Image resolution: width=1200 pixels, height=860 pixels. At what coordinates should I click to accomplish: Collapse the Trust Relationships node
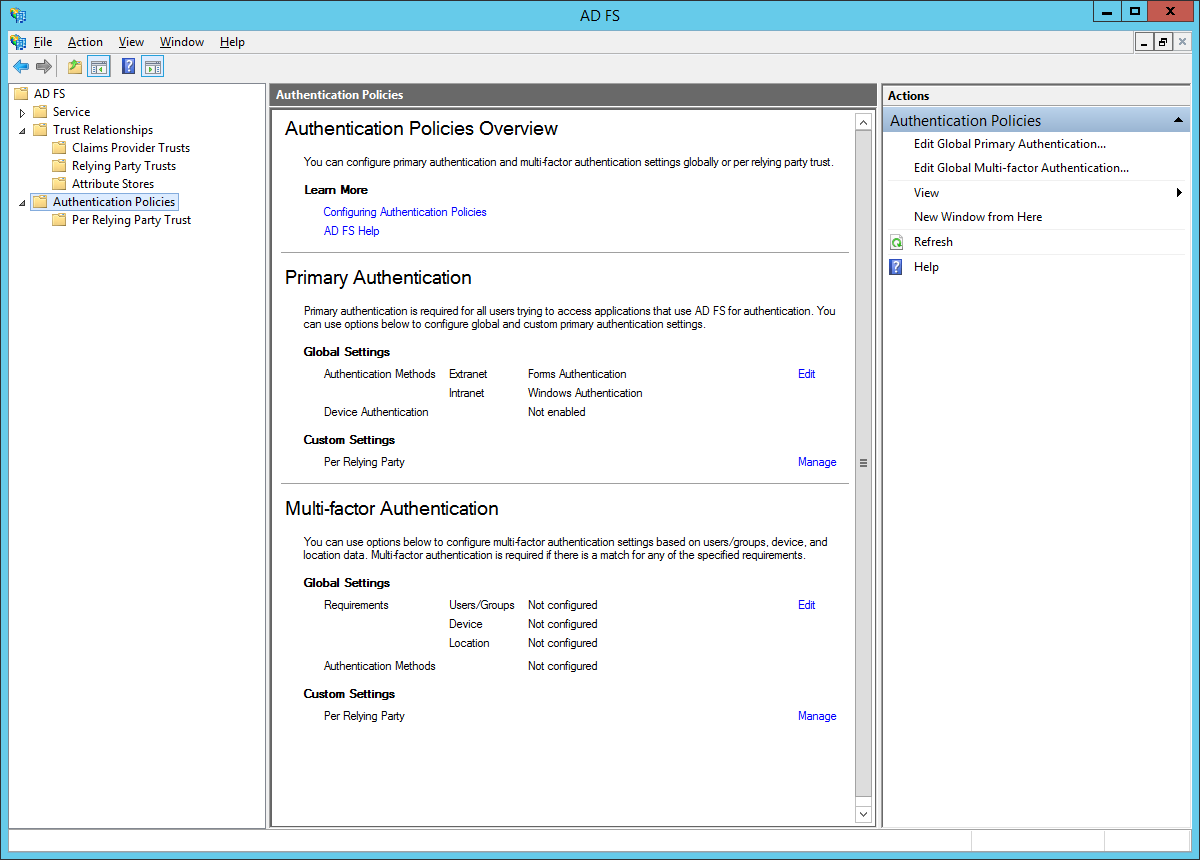click(22, 131)
